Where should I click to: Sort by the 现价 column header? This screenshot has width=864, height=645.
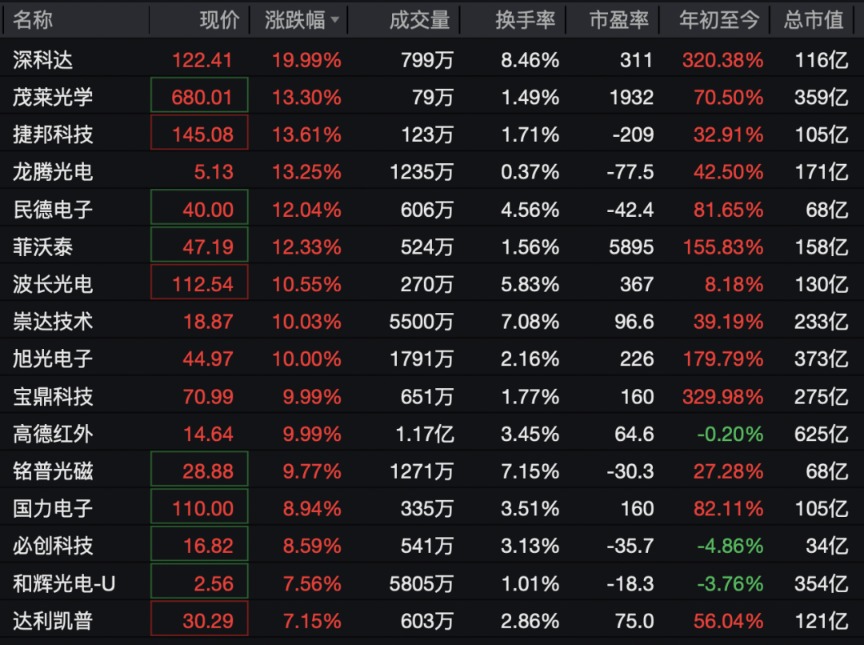point(219,20)
